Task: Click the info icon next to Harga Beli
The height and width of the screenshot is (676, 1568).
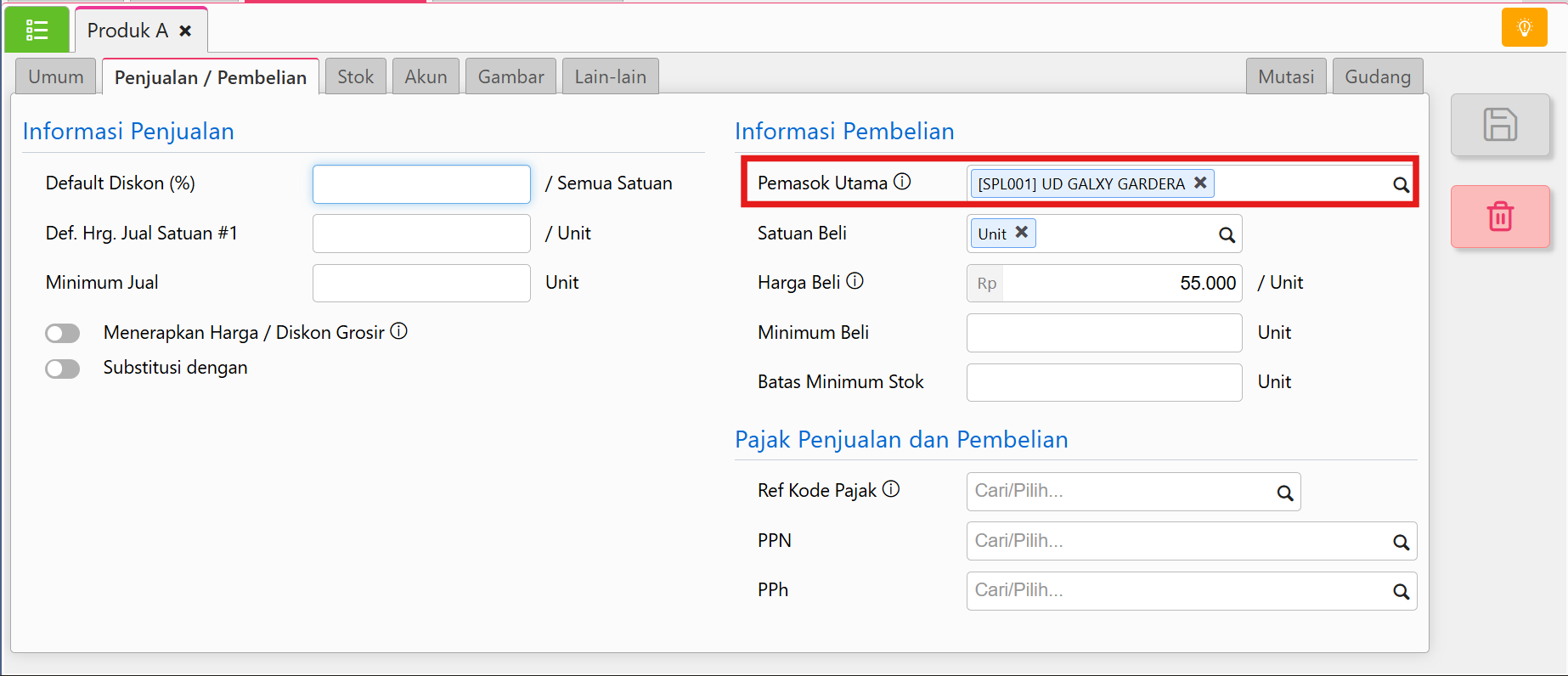Action: [855, 281]
